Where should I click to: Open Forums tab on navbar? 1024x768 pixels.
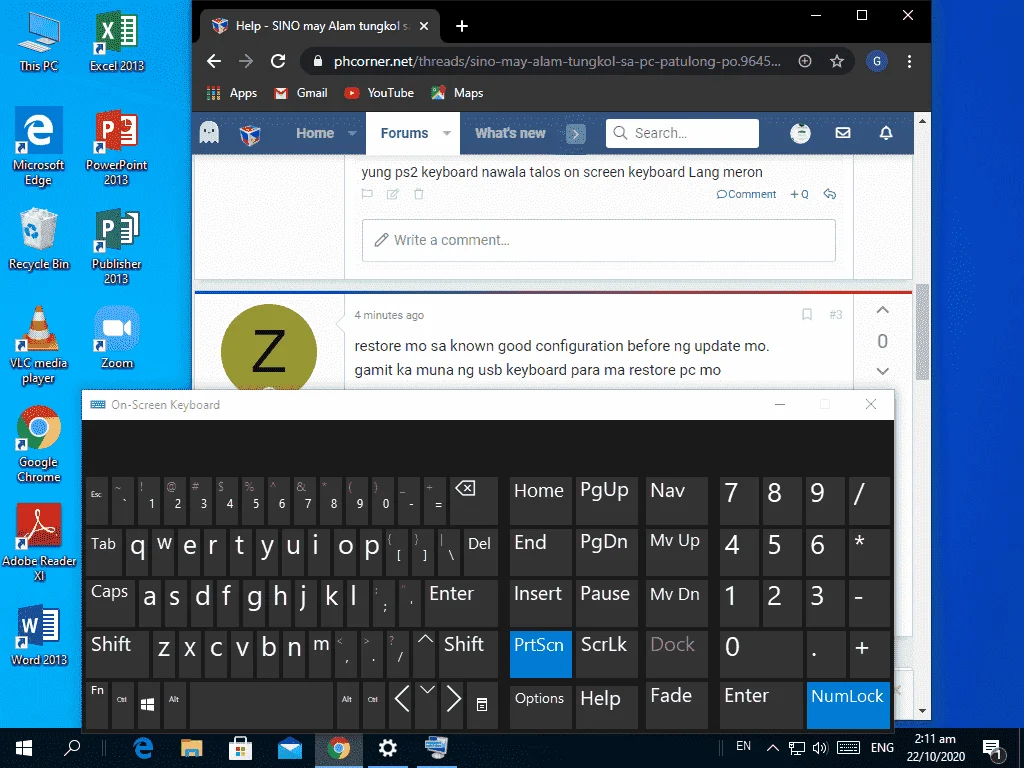pyautogui.click(x=404, y=133)
